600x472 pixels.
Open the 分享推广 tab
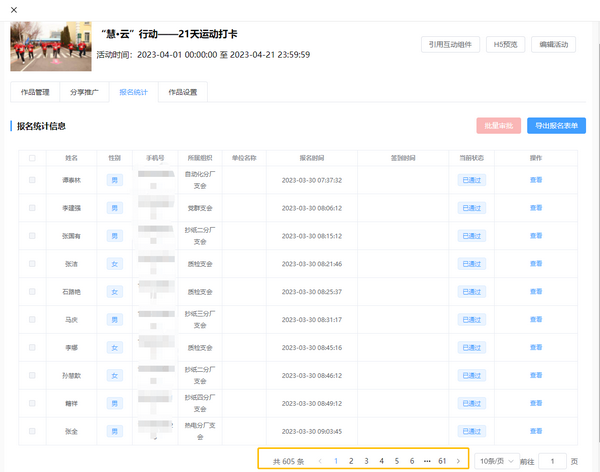pos(83,92)
